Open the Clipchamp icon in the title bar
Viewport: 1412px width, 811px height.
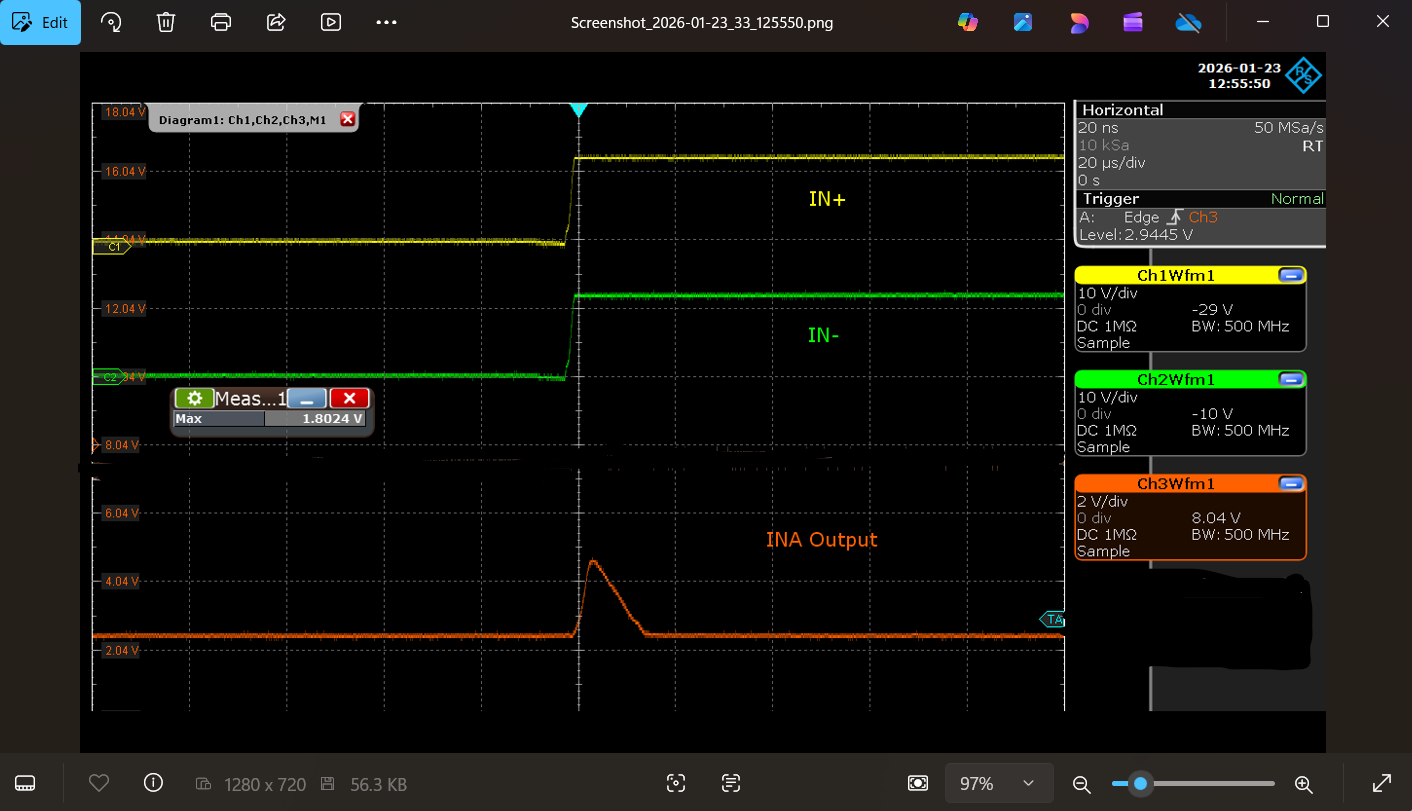[1133, 22]
